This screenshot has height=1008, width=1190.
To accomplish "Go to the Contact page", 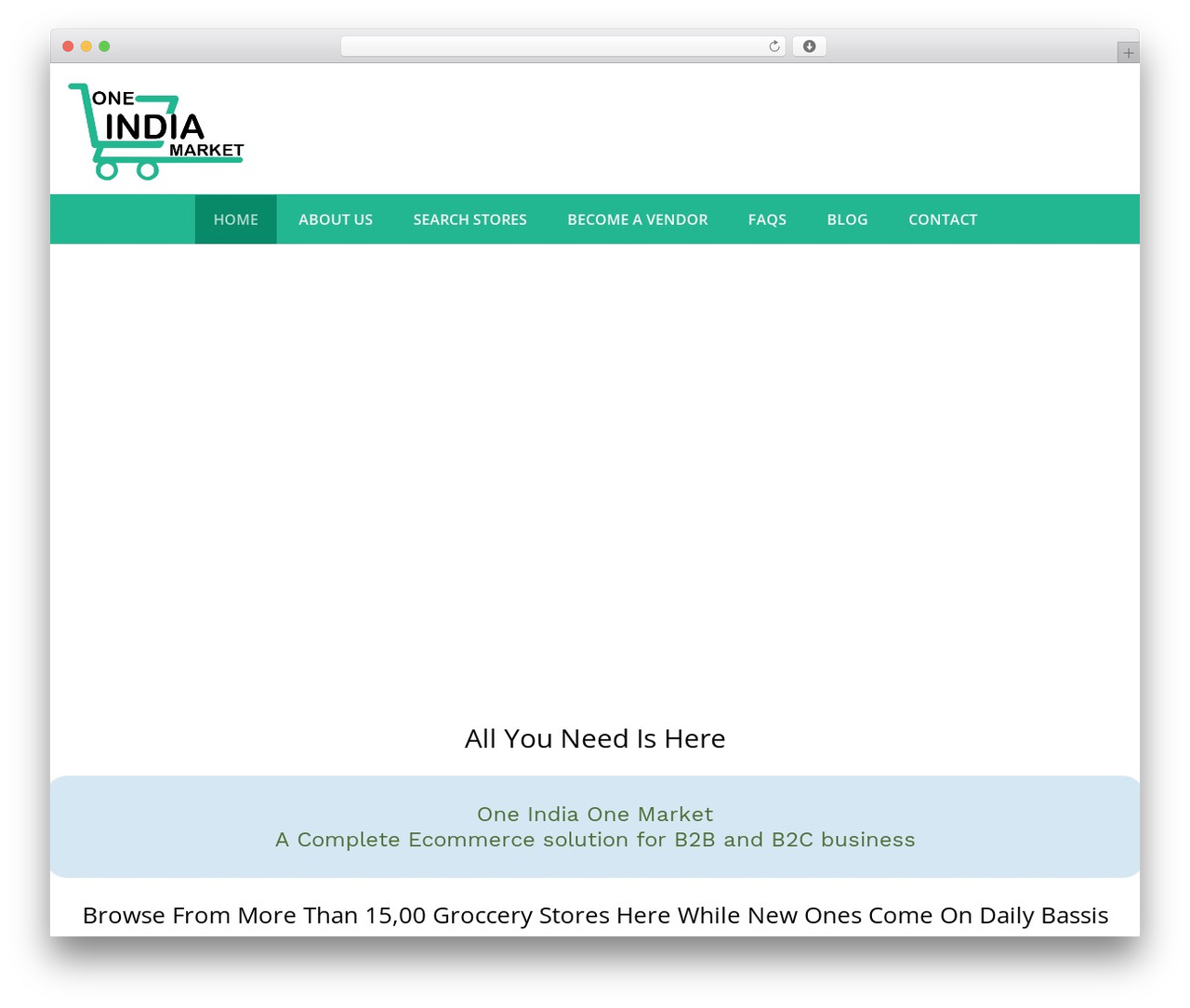I will [943, 219].
